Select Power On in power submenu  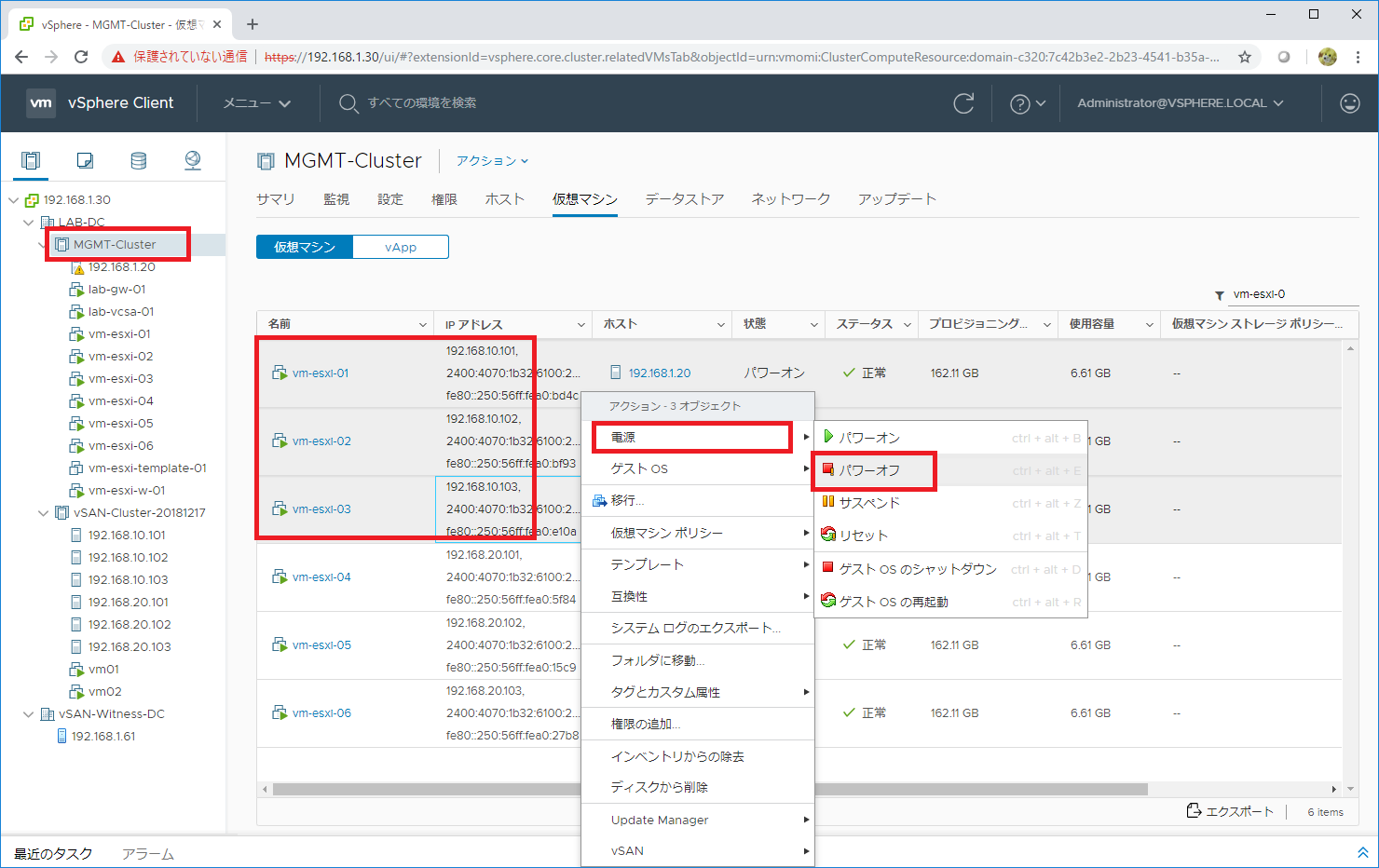point(950,438)
